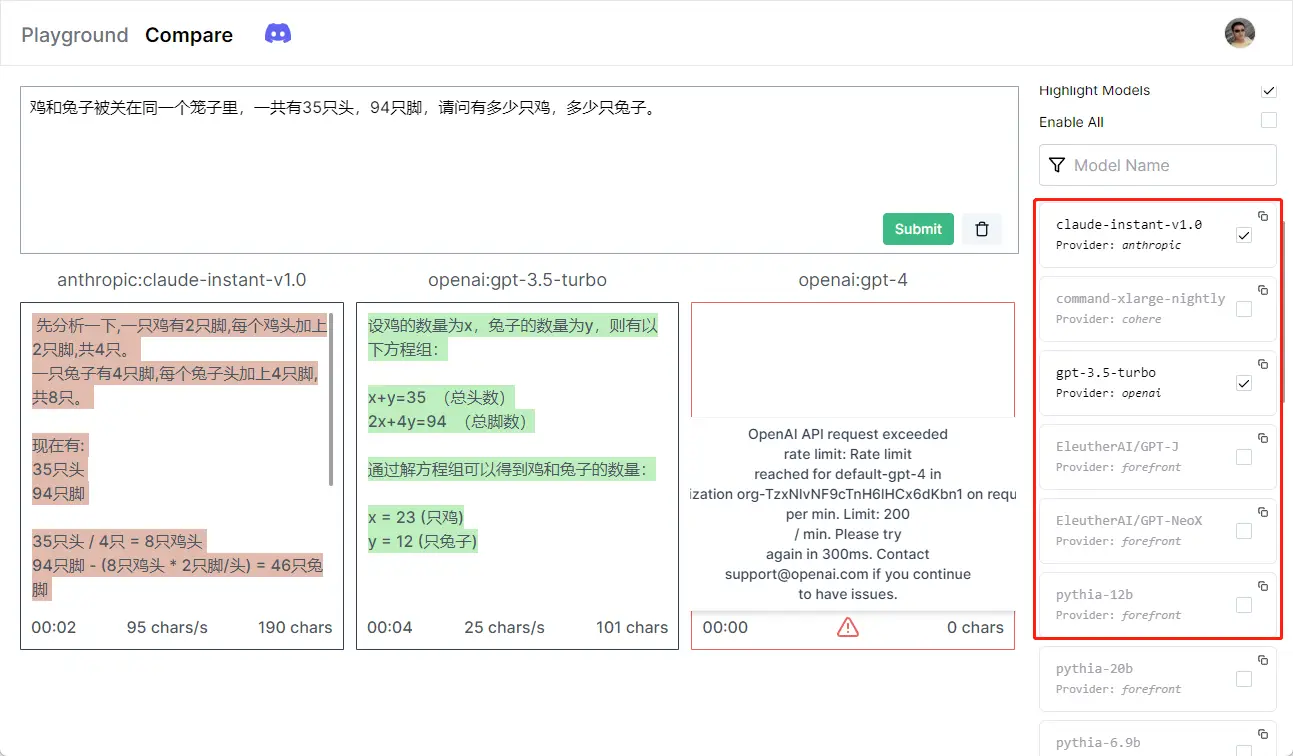Click the 'Highlight Models' label
The height and width of the screenshot is (756, 1293).
[1094, 90]
